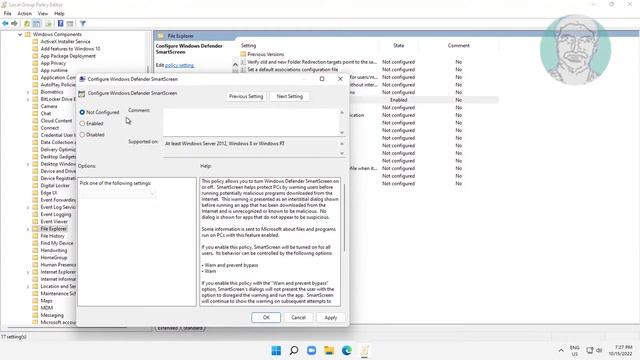Expand the File Explorer tree node

pyautogui.click(x=28, y=229)
